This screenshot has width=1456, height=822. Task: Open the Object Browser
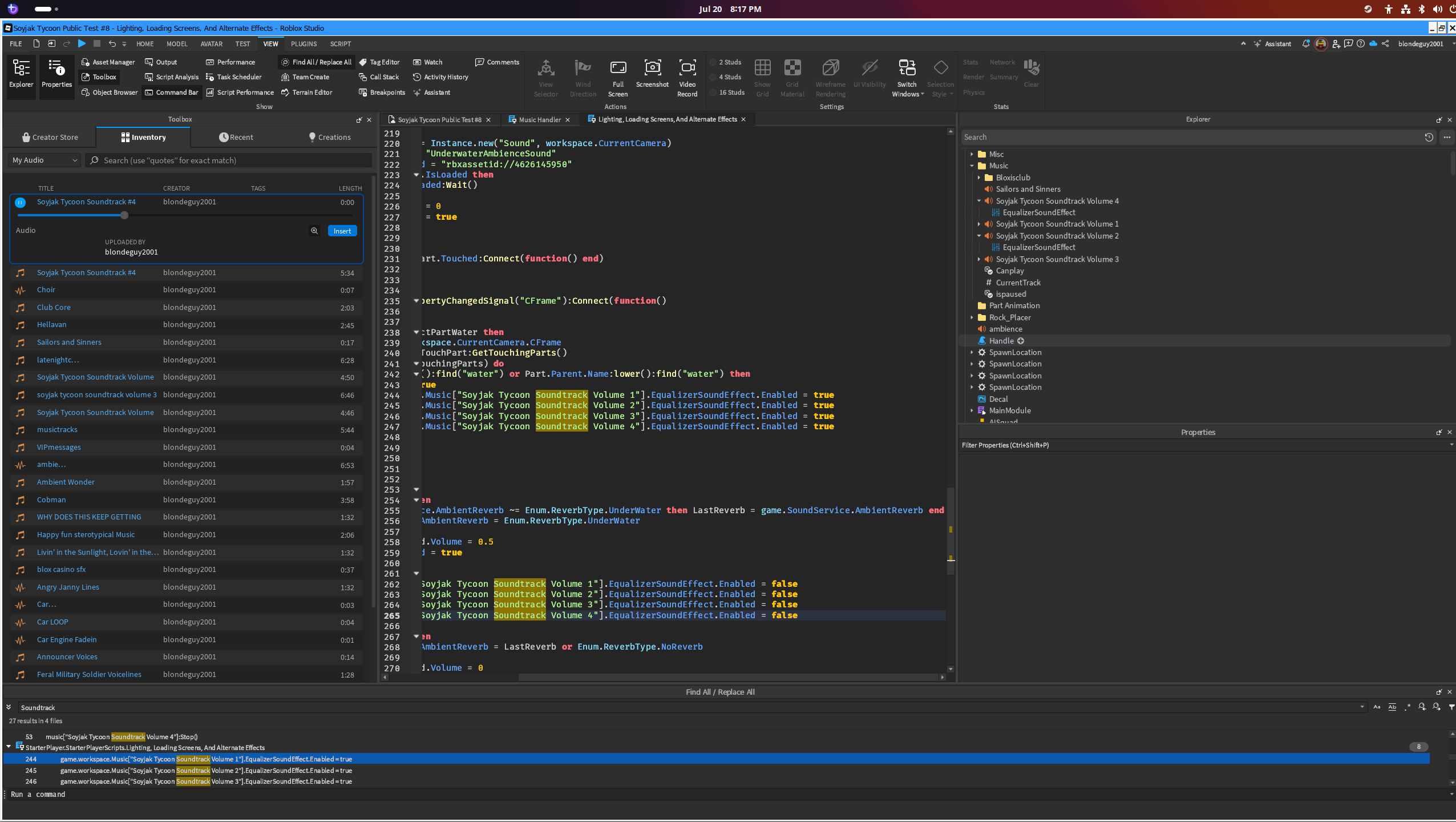click(x=110, y=92)
